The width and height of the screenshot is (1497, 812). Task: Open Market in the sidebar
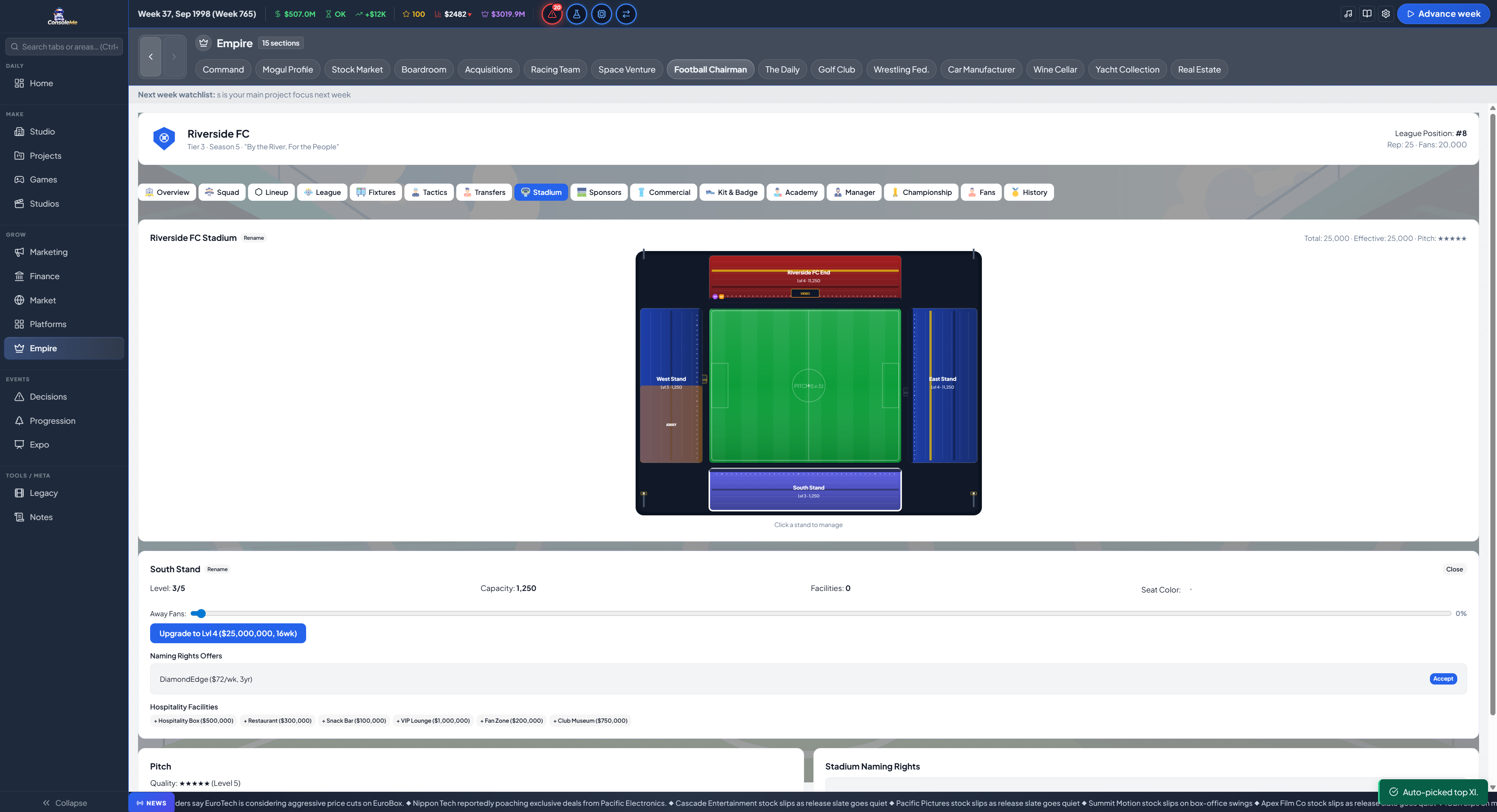point(64,300)
